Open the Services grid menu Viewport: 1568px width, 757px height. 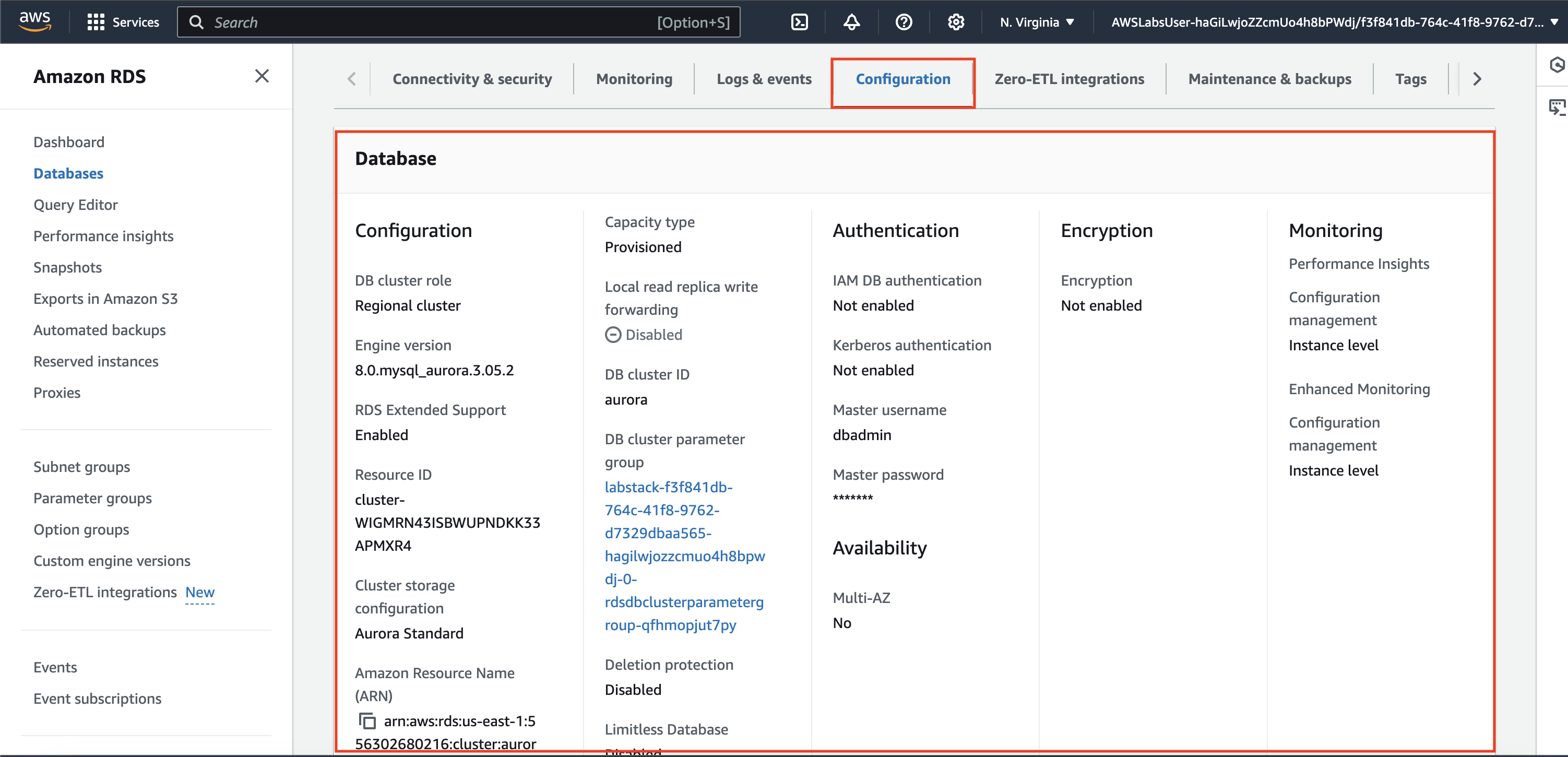[123, 22]
